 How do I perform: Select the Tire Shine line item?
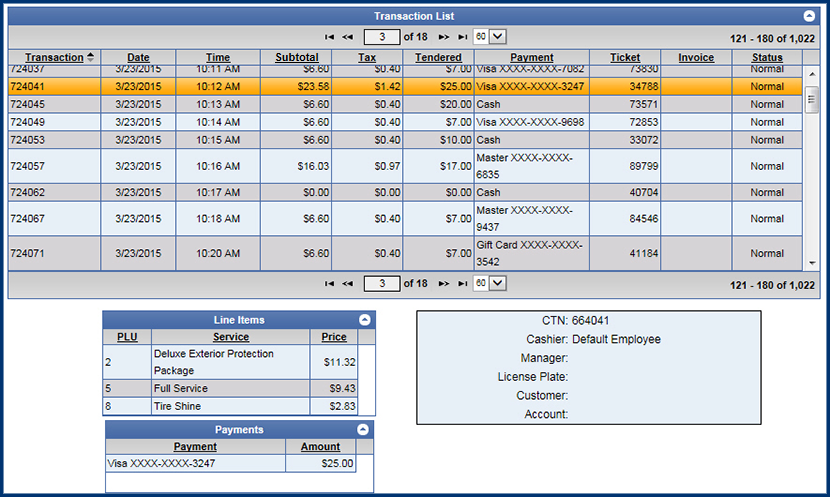pos(230,407)
